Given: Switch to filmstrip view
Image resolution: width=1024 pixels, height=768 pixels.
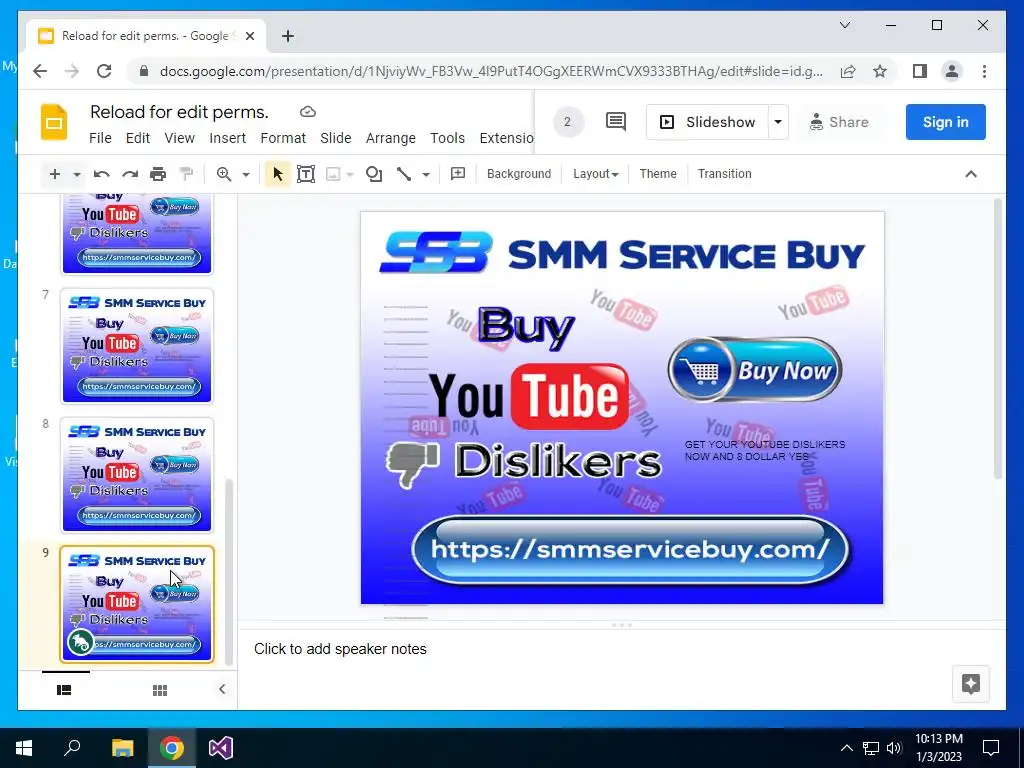Looking at the screenshot, I should (64, 690).
